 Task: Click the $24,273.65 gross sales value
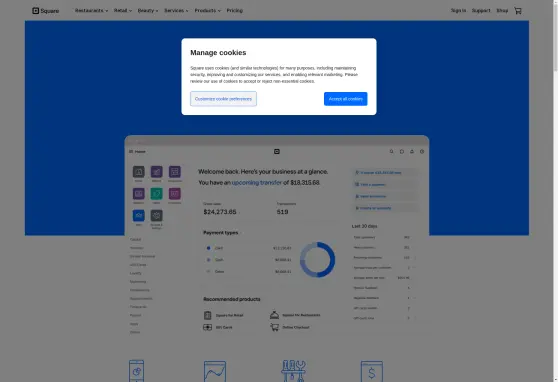click(x=220, y=212)
